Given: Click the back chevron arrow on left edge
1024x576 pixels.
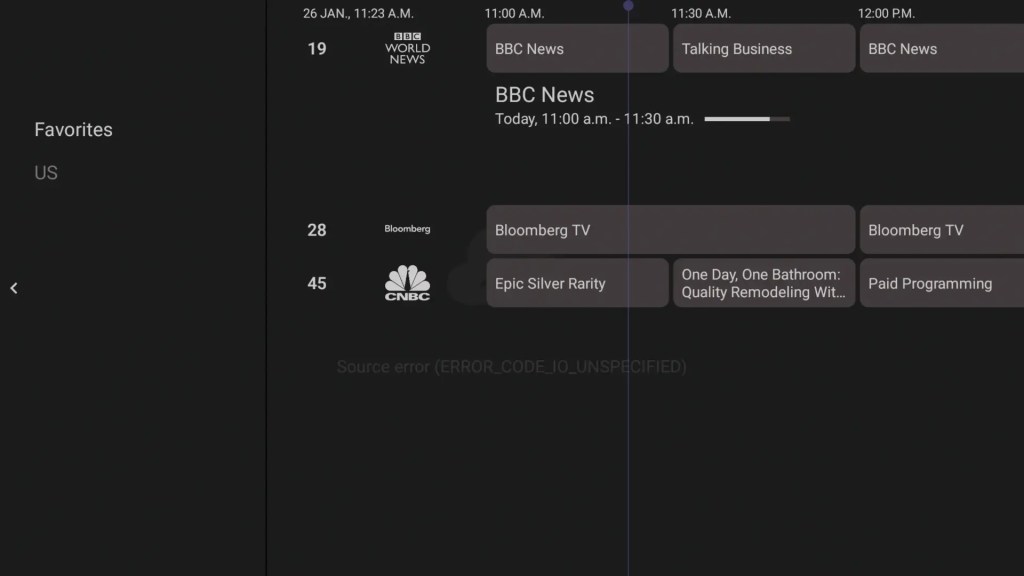Looking at the screenshot, I should click(x=14, y=288).
